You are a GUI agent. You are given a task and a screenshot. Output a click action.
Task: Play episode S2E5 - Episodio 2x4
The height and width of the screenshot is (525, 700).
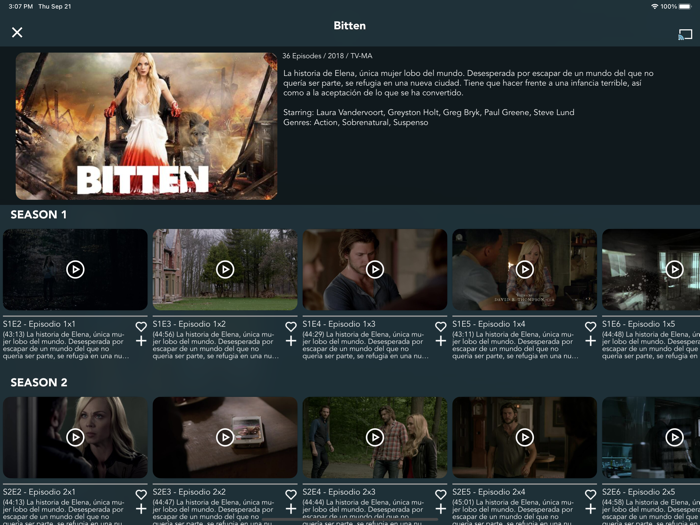click(x=525, y=437)
